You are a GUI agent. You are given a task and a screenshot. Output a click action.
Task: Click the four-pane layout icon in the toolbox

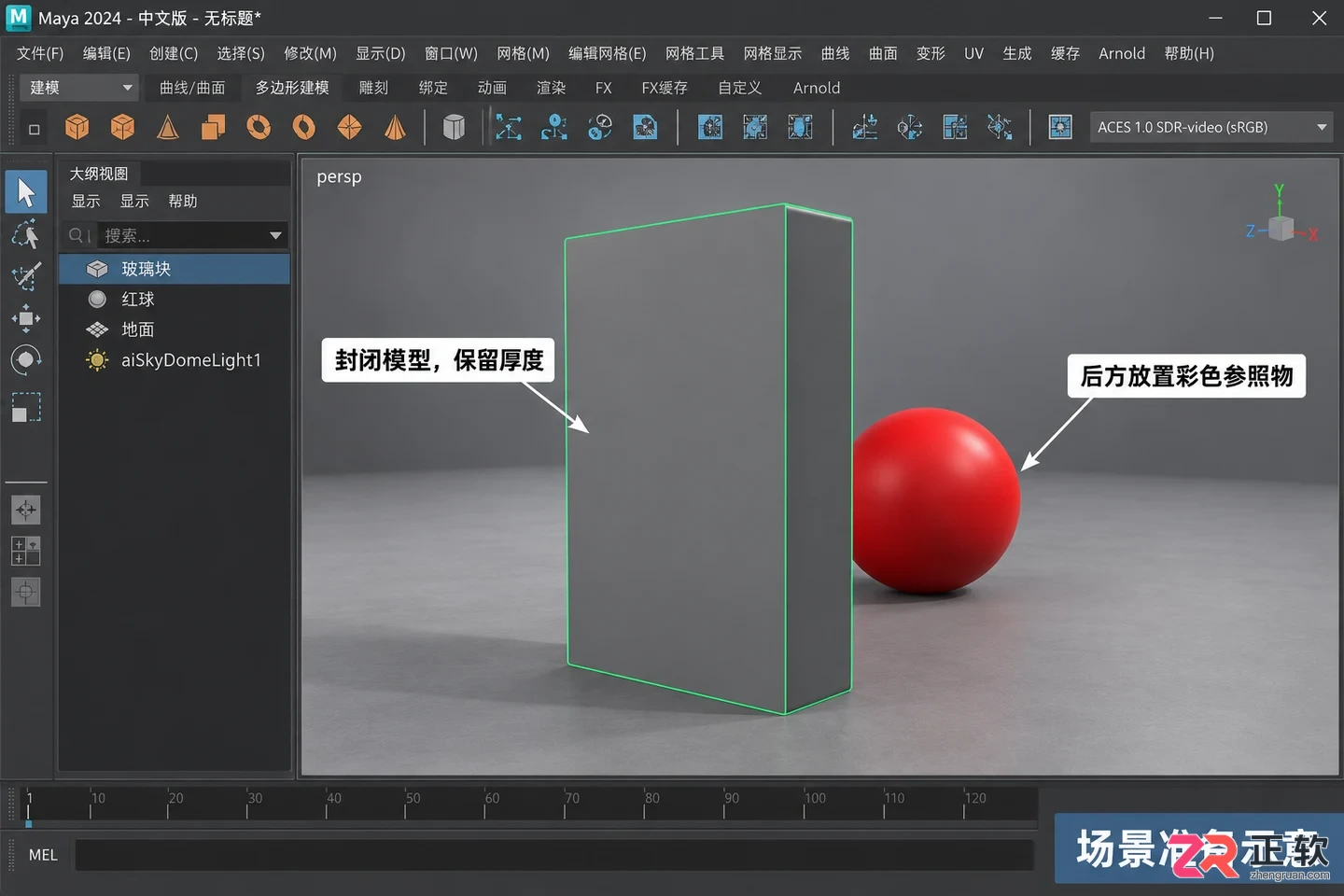coord(26,551)
